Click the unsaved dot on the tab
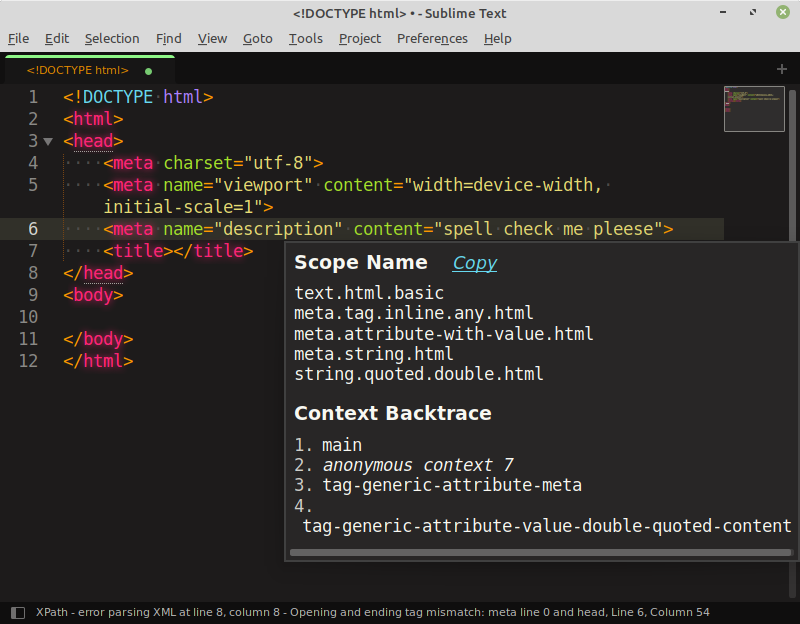This screenshot has height=624, width=800. click(148, 71)
